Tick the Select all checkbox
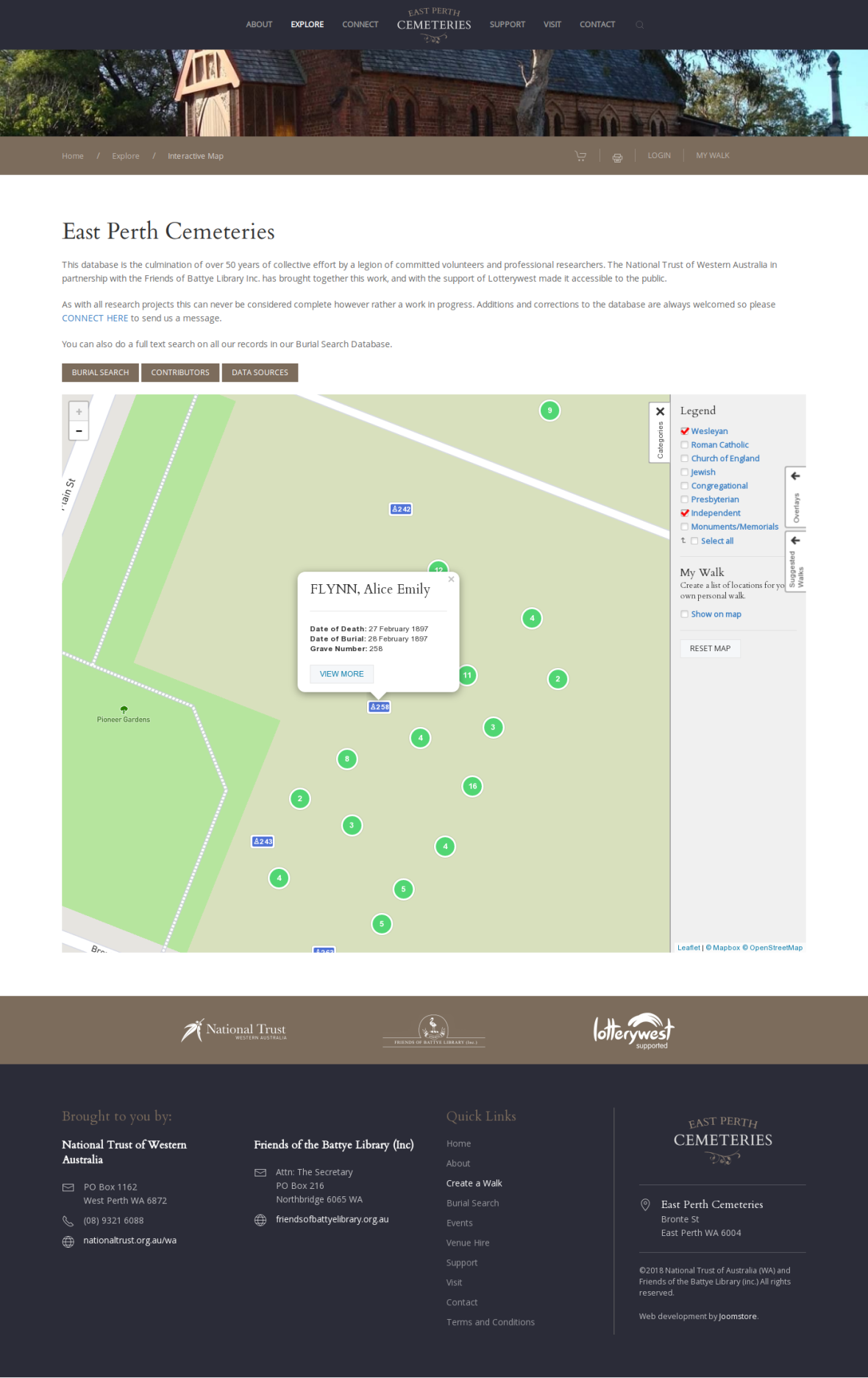Viewport: 868px width, 1378px height. (694, 541)
